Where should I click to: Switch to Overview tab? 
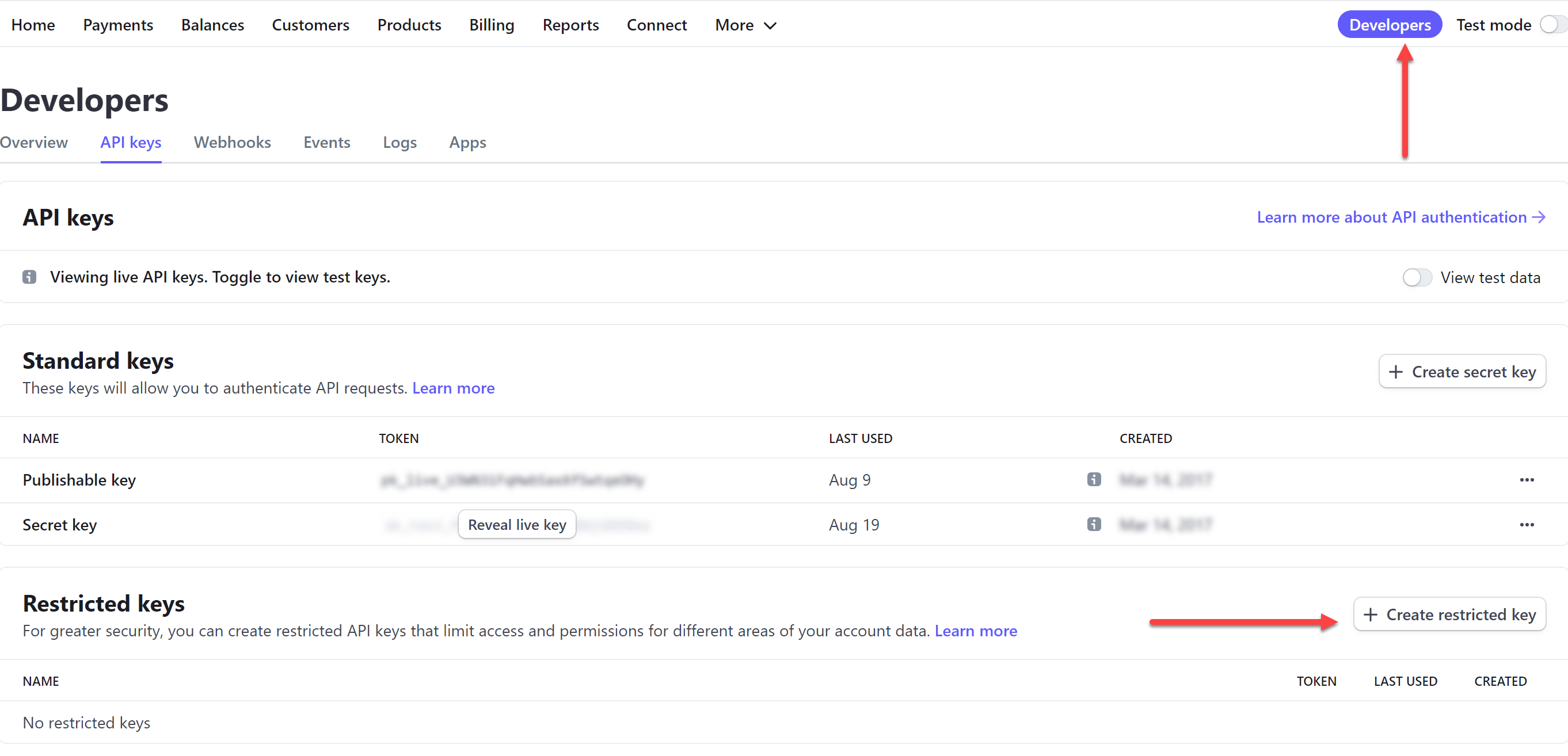[34, 142]
